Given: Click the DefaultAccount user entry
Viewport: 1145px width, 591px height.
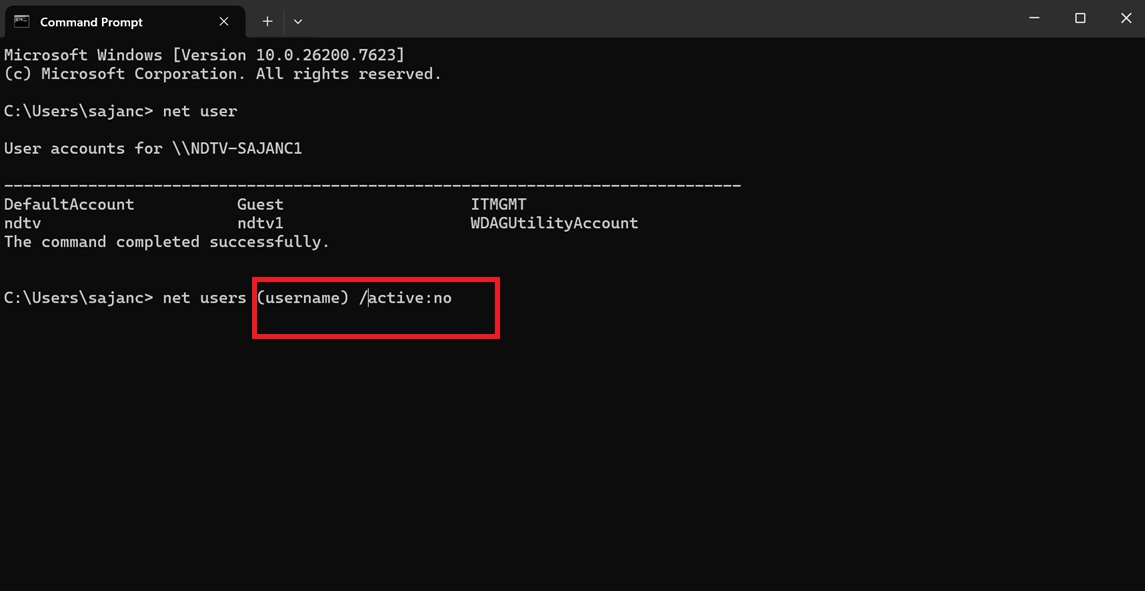Looking at the screenshot, I should click(69, 204).
